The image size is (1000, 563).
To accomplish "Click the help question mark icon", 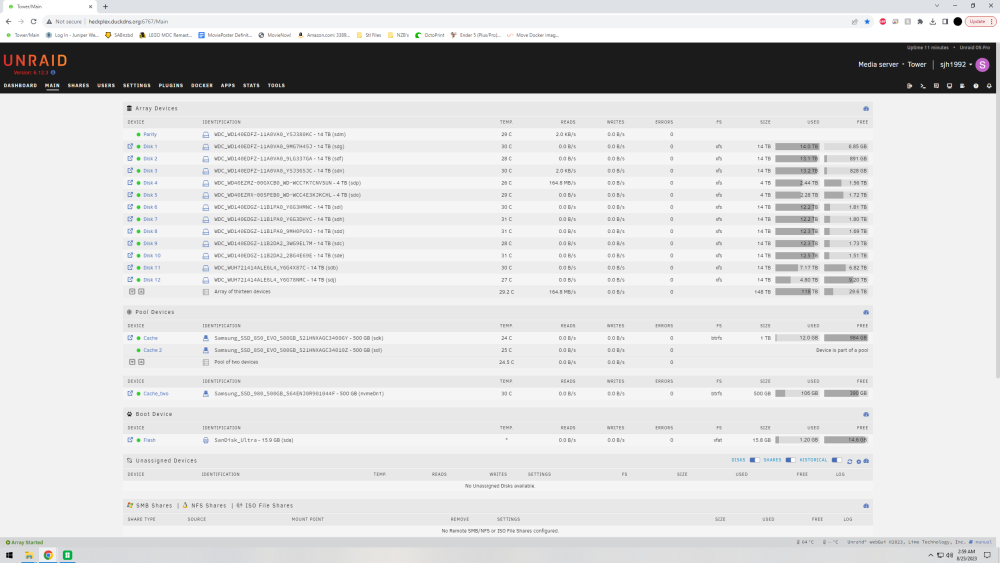I will tap(976, 85).
